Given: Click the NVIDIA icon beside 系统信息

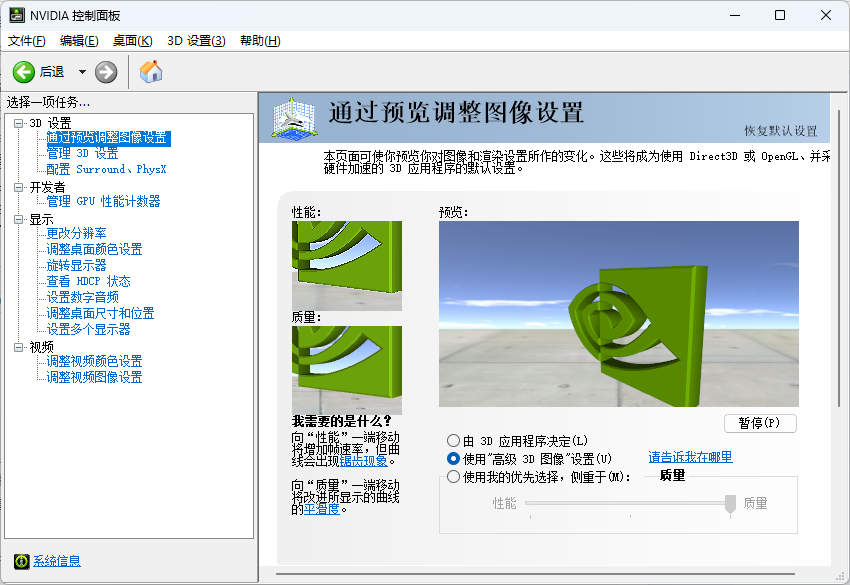Looking at the screenshot, I should click(20, 563).
